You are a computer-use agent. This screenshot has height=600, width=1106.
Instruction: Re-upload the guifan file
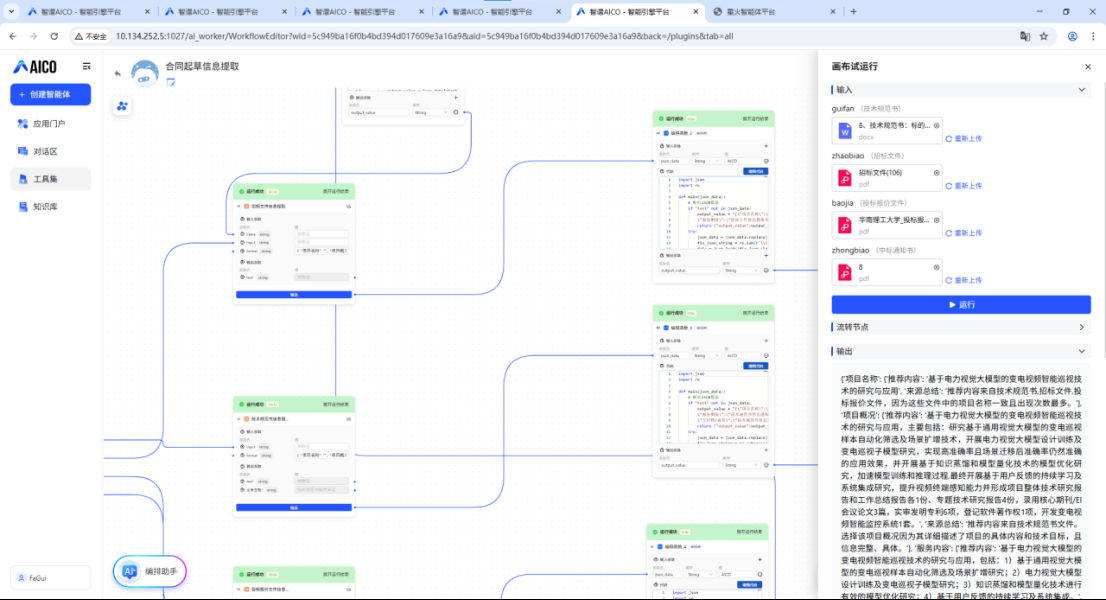pos(964,139)
